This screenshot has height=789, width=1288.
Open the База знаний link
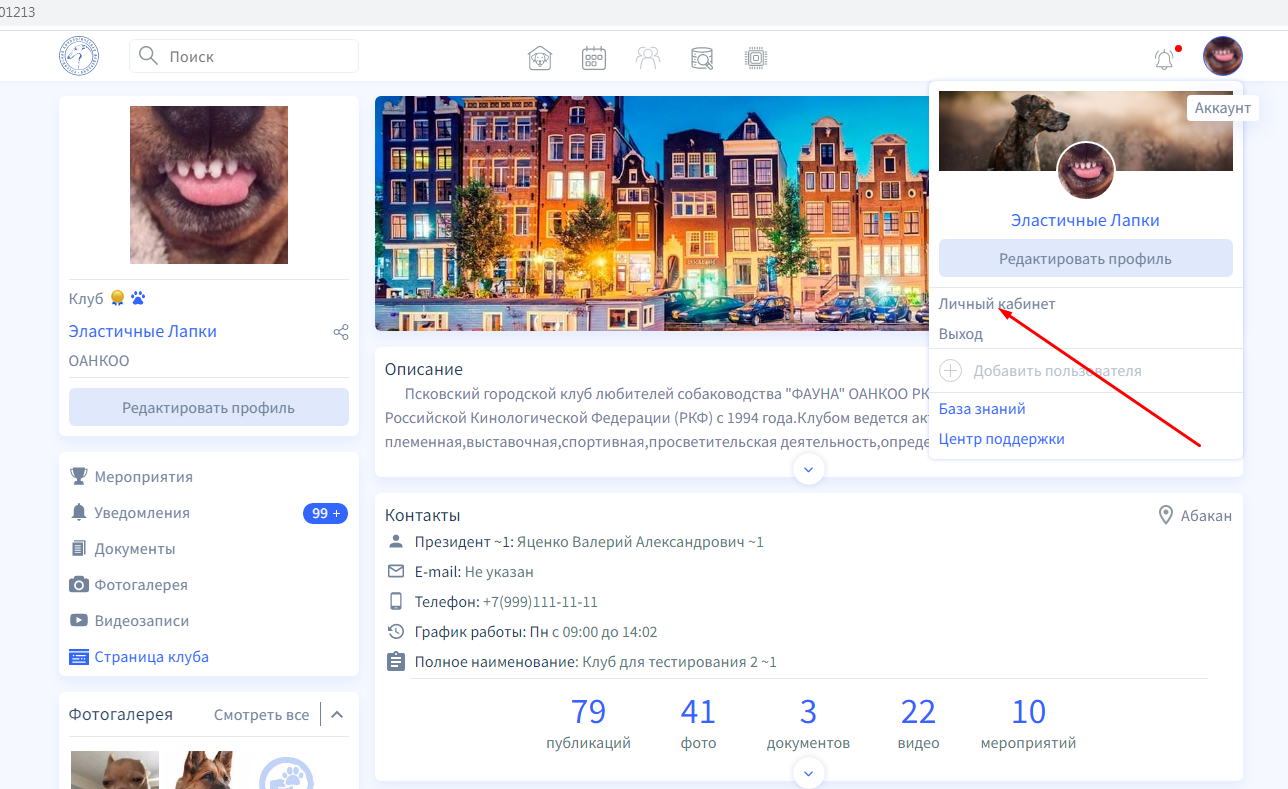pyautogui.click(x=981, y=409)
